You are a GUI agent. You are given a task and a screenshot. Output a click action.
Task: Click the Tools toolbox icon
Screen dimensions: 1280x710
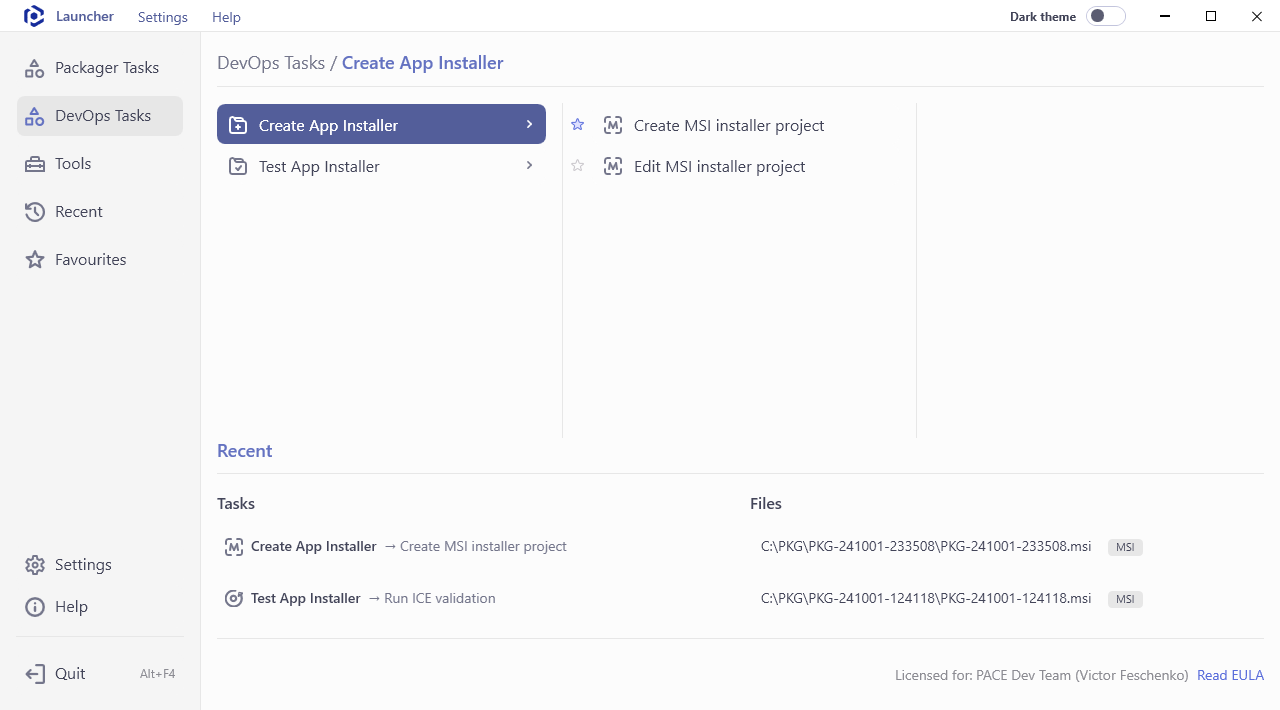pyautogui.click(x=35, y=164)
